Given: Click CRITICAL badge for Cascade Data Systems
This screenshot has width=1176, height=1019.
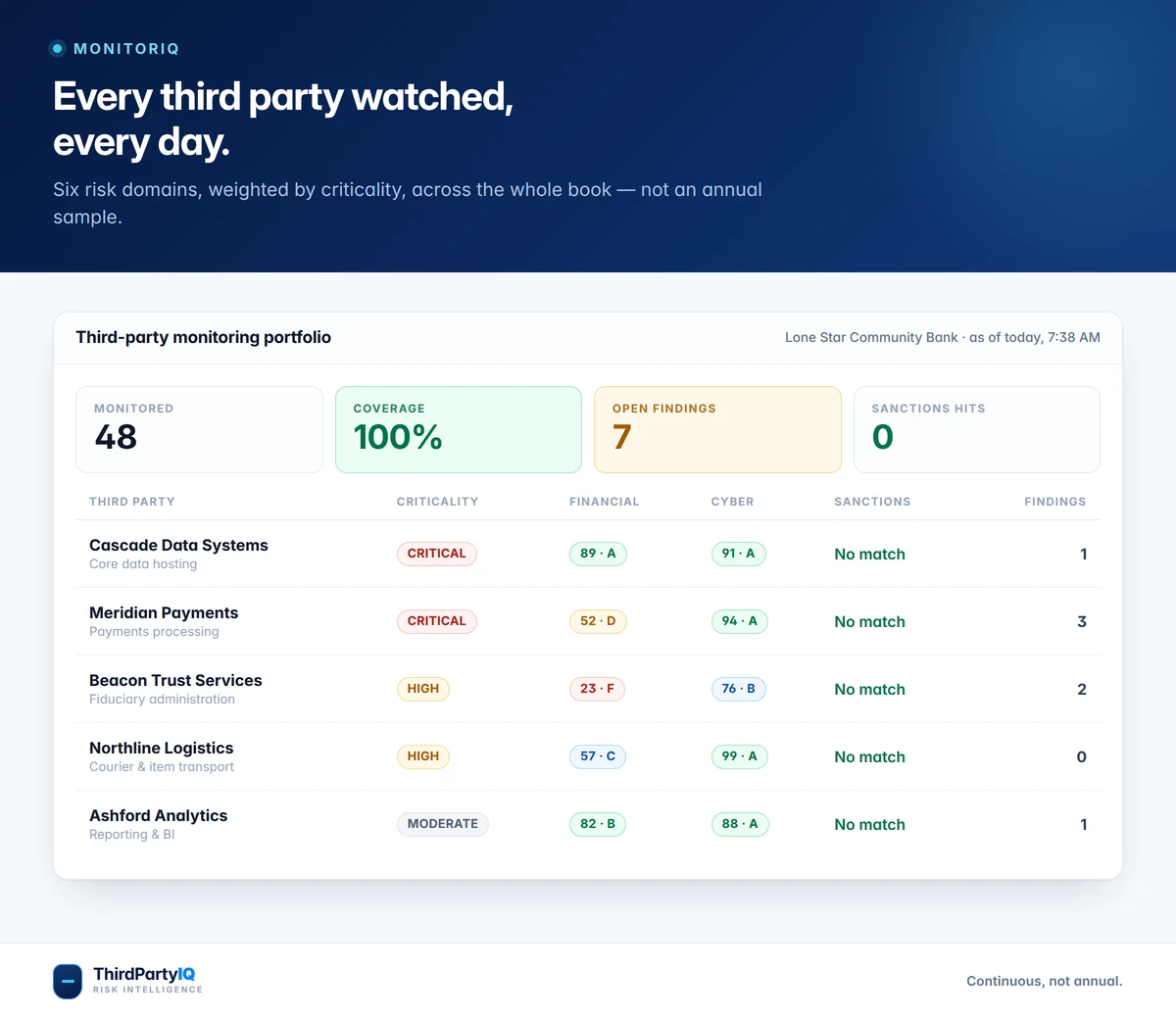Looking at the screenshot, I should point(436,554).
